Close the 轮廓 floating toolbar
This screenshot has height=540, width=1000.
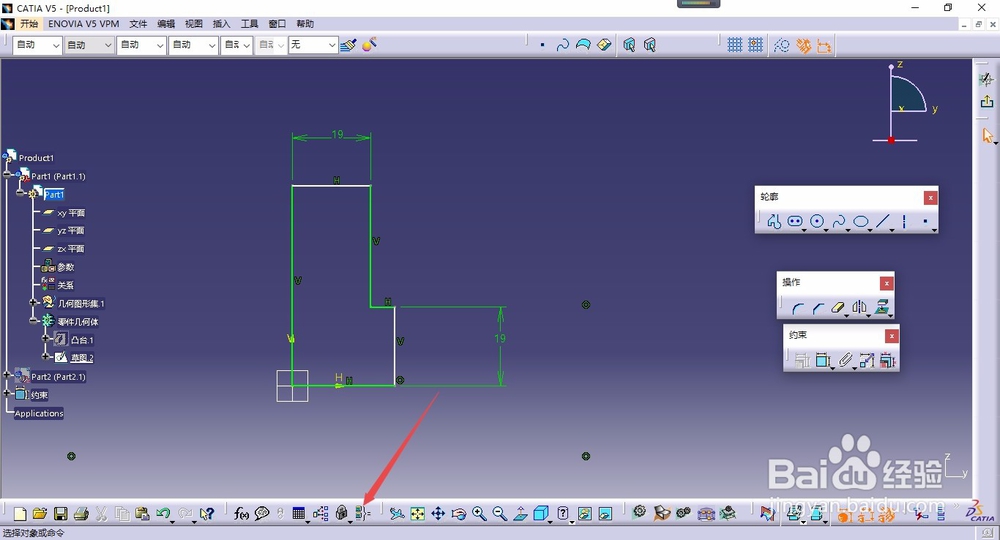point(930,198)
